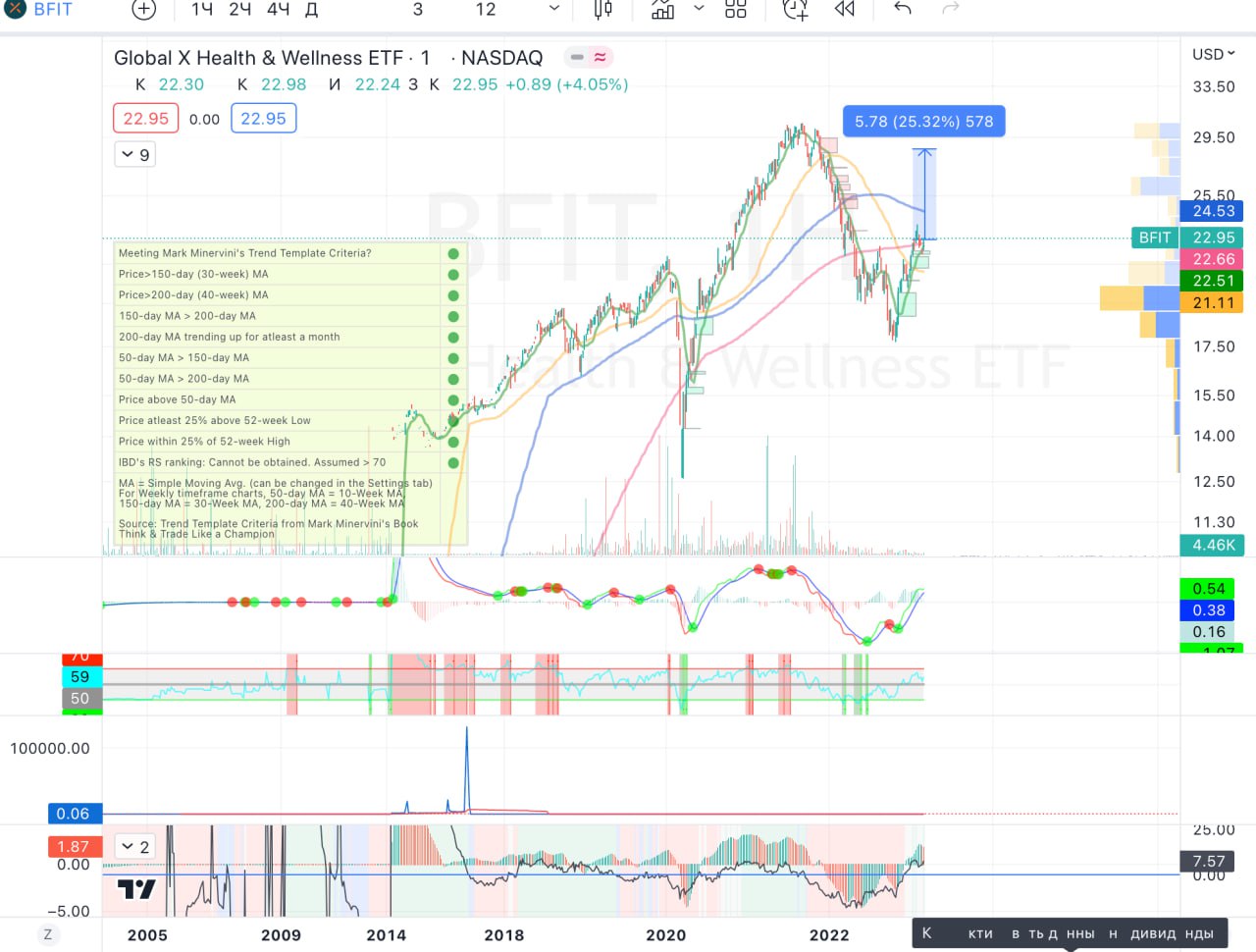The image size is (1256, 952).
Task: Click the red 1.87 value label
Action: point(74,846)
